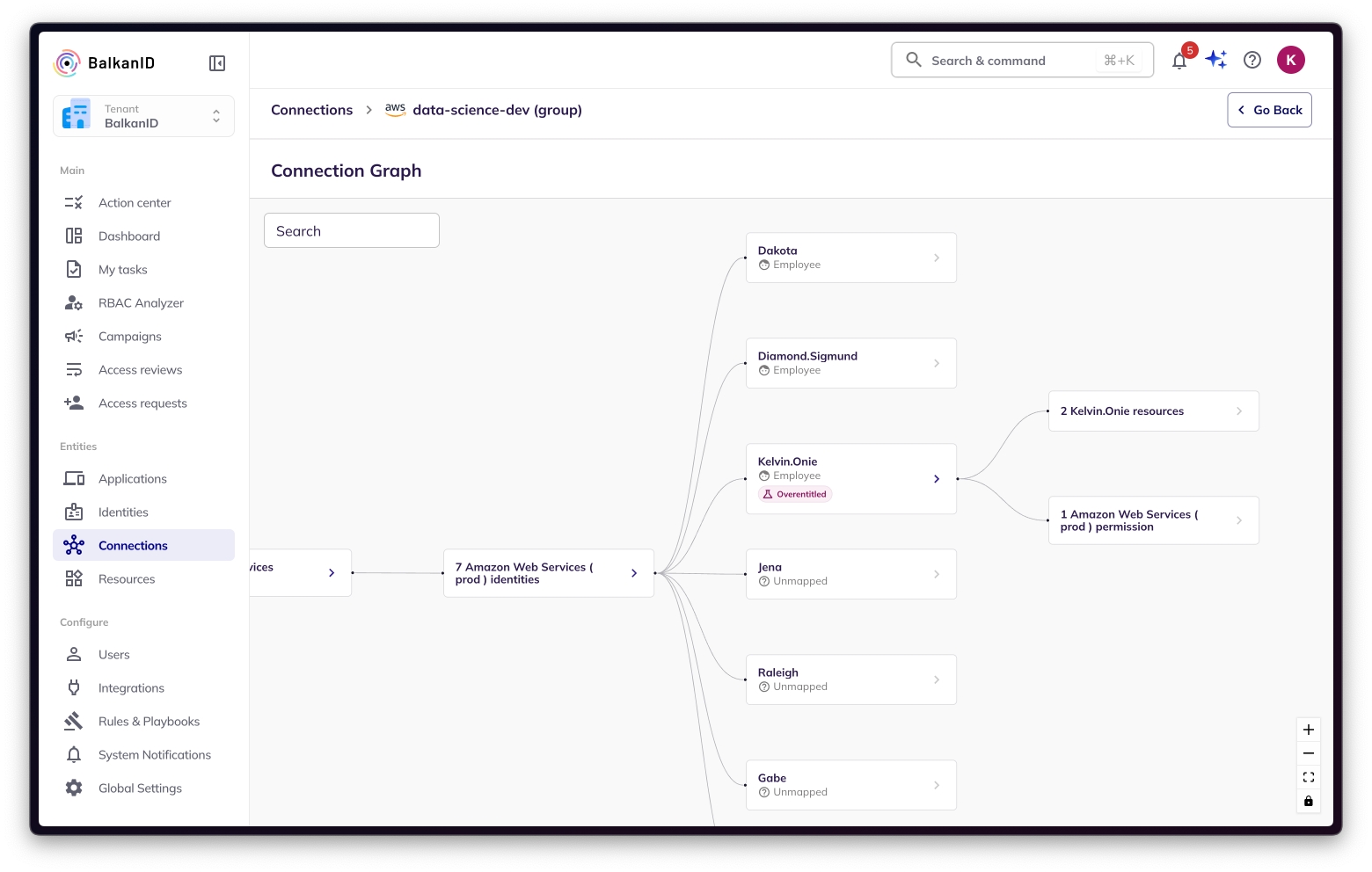Expand the 7 Amazon Web Services identities node
This screenshot has width=1372, height=872.
click(634, 573)
